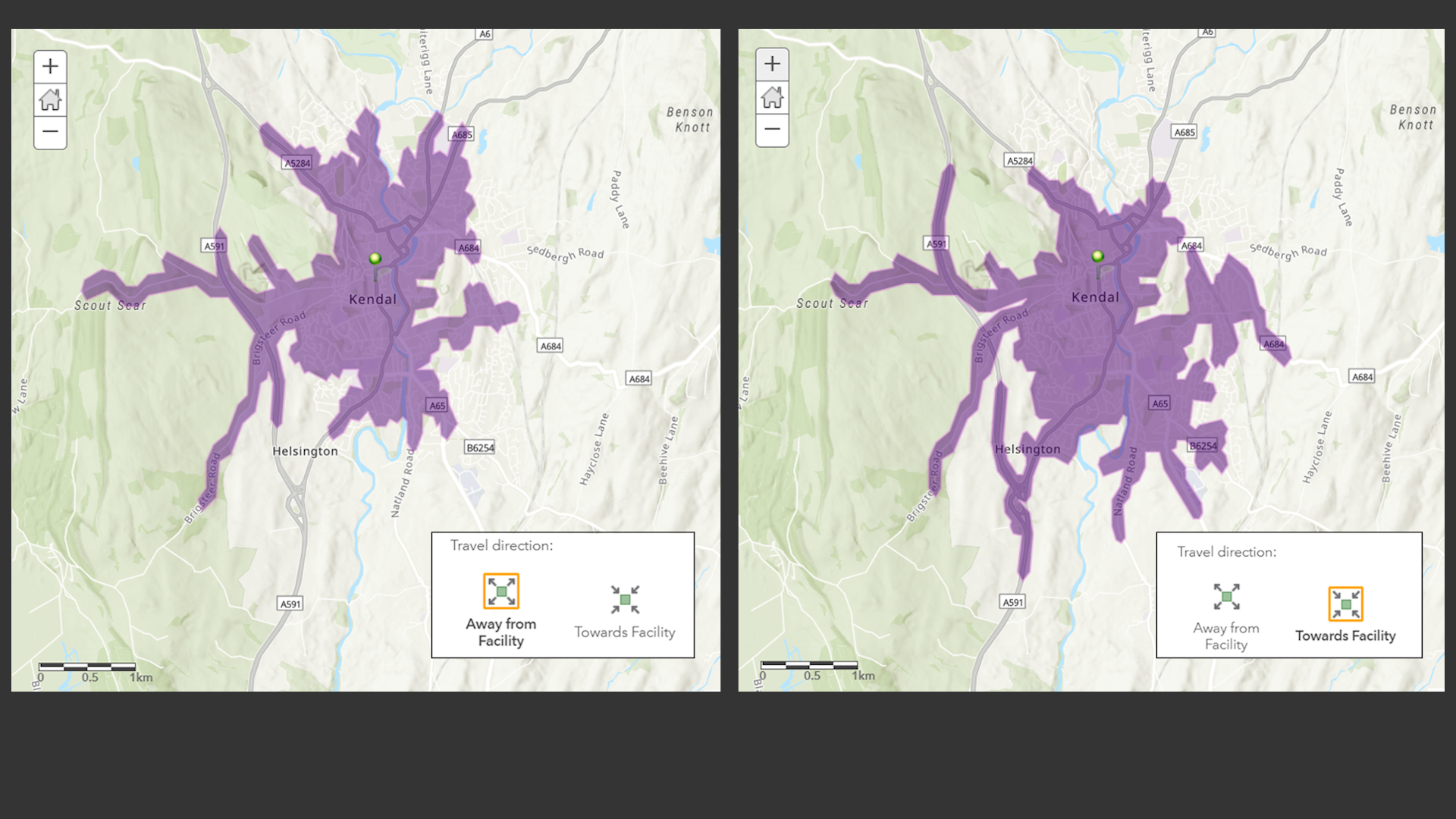Screen dimensions: 1456x819
Task: Click the A6 road shield on left map
Action: point(485,34)
